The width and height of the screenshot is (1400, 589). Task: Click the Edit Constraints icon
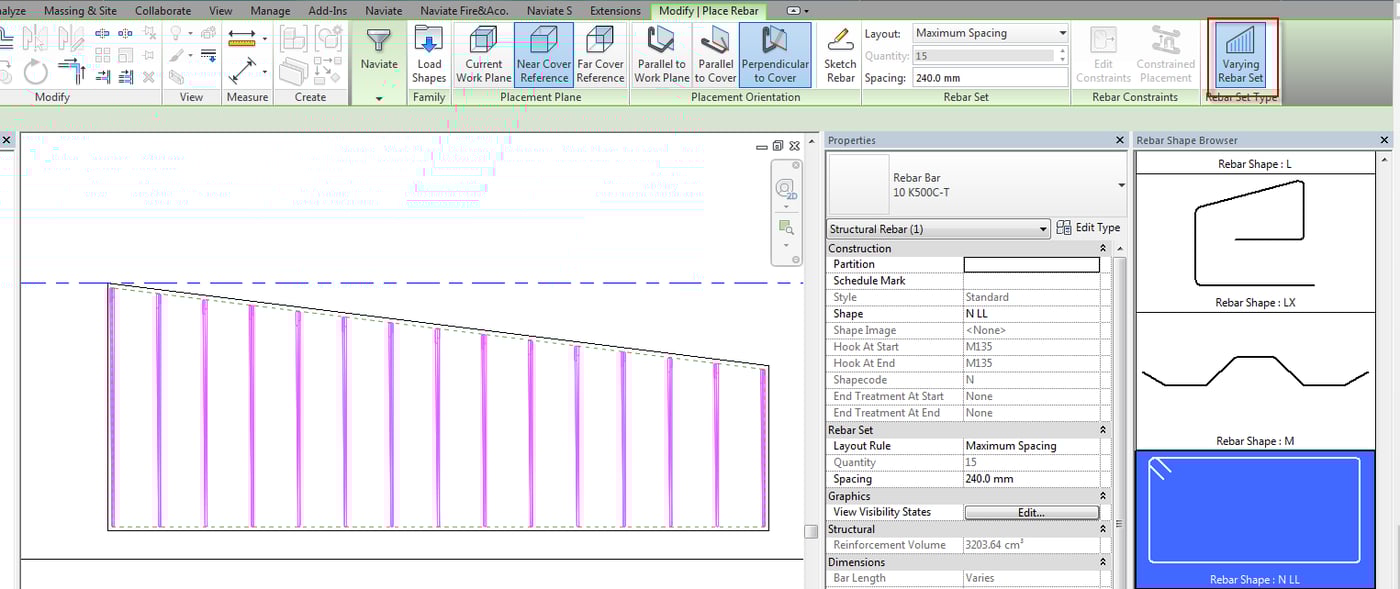click(x=1103, y=54)
